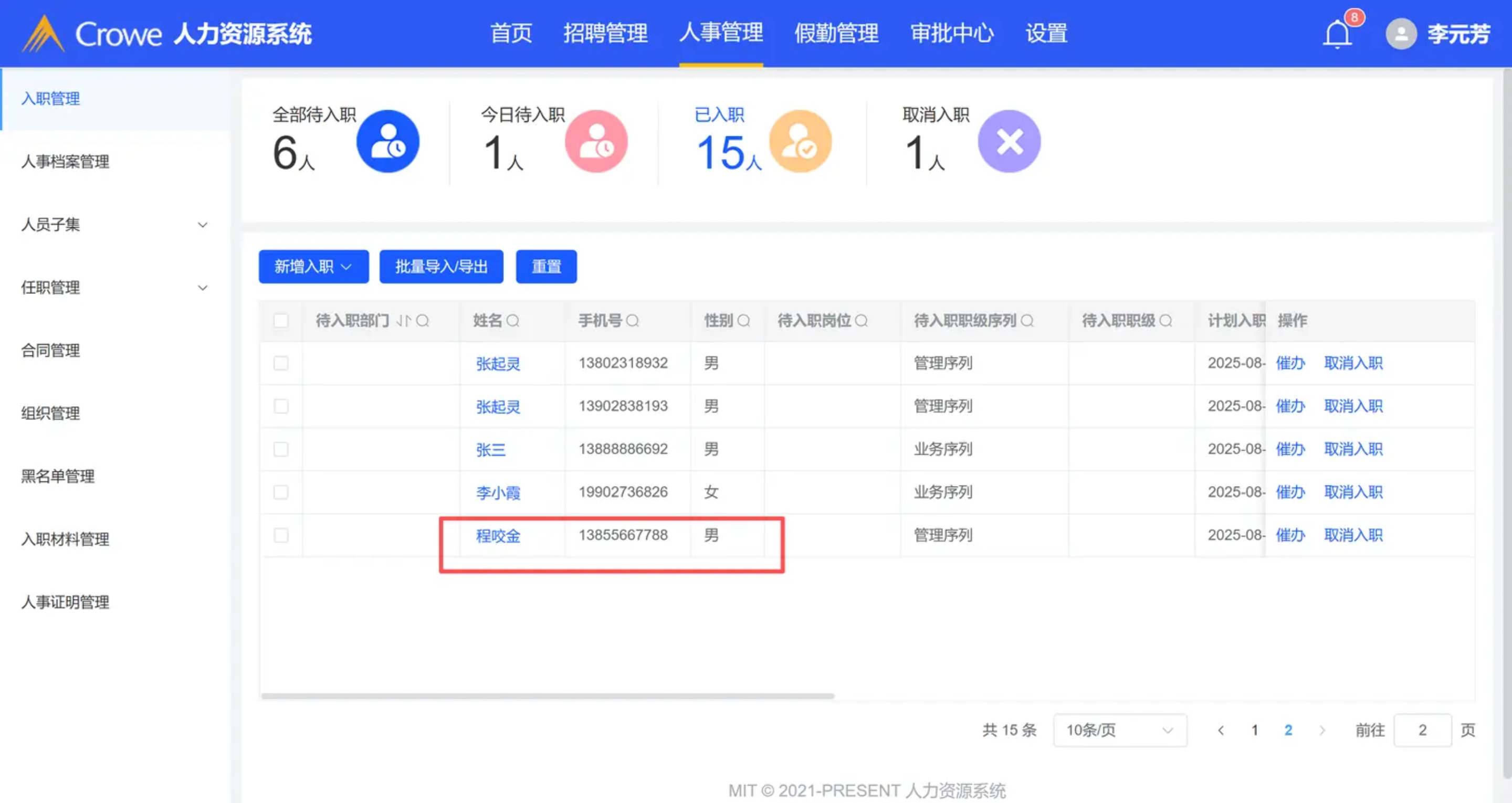Open the 新增入职 dropdown button

click(313, 267)
